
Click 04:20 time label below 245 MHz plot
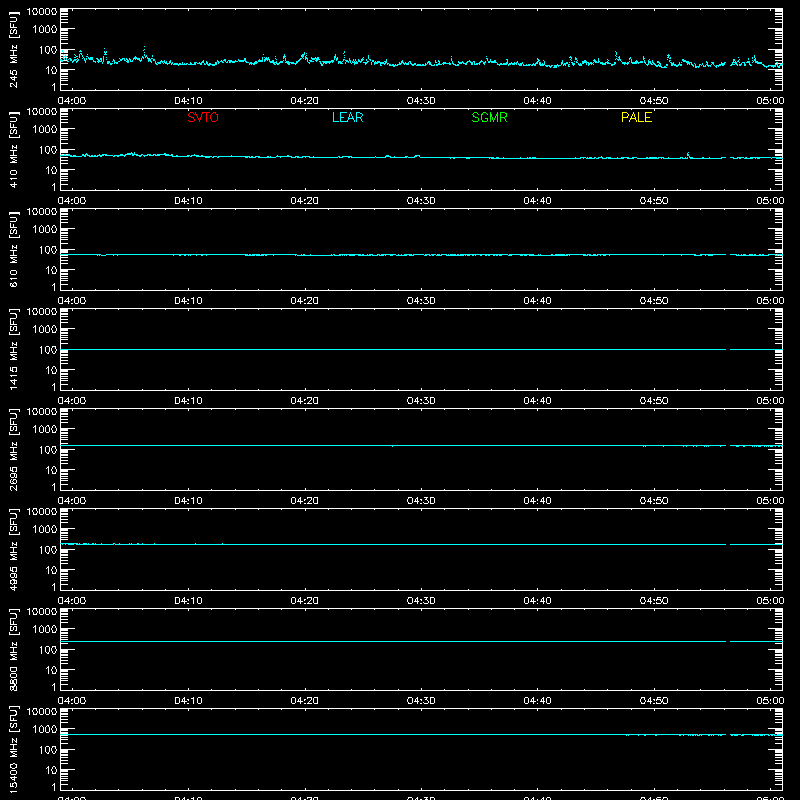tap(305, 101)
